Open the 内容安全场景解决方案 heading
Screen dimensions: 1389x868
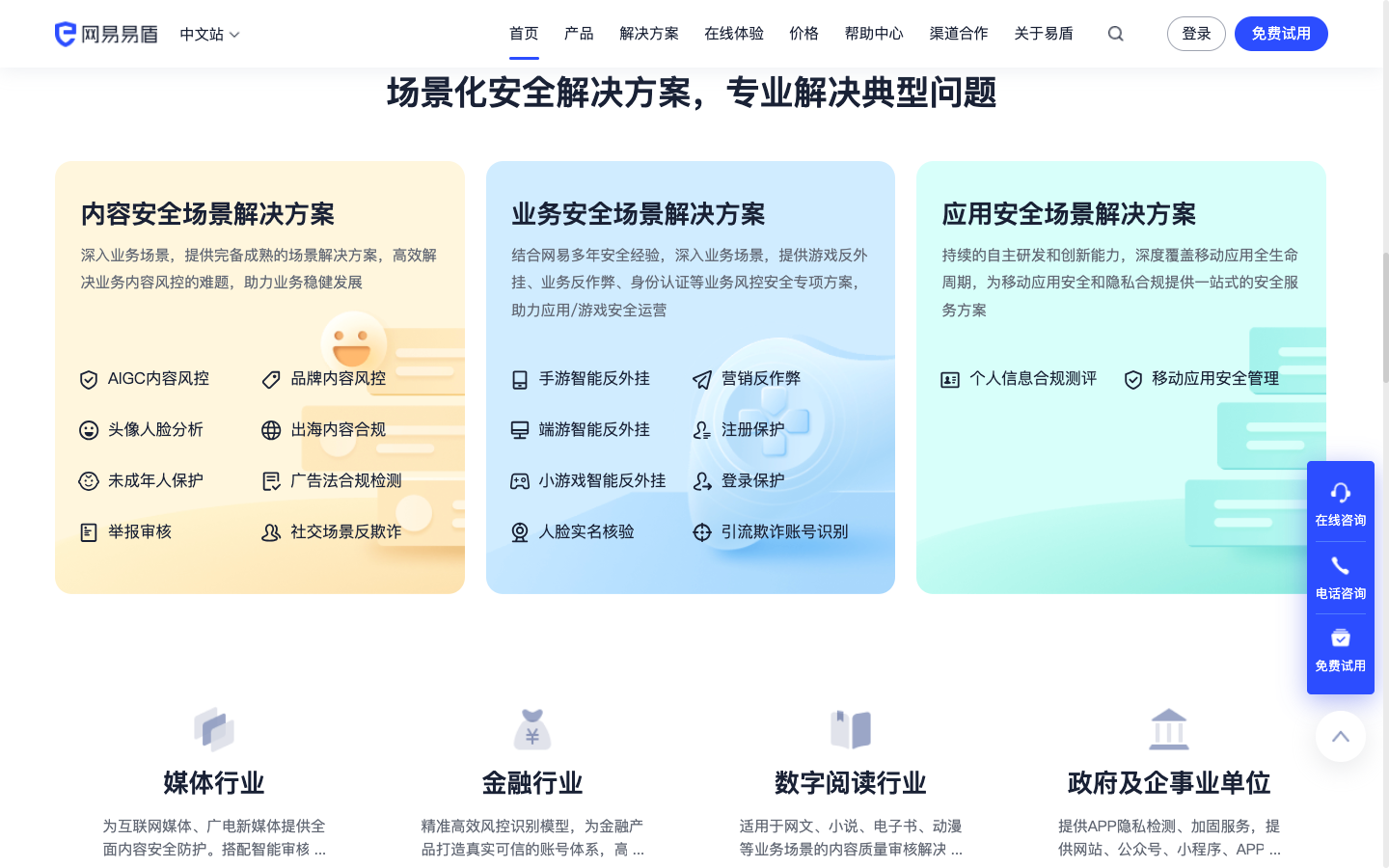click(207, 214)
